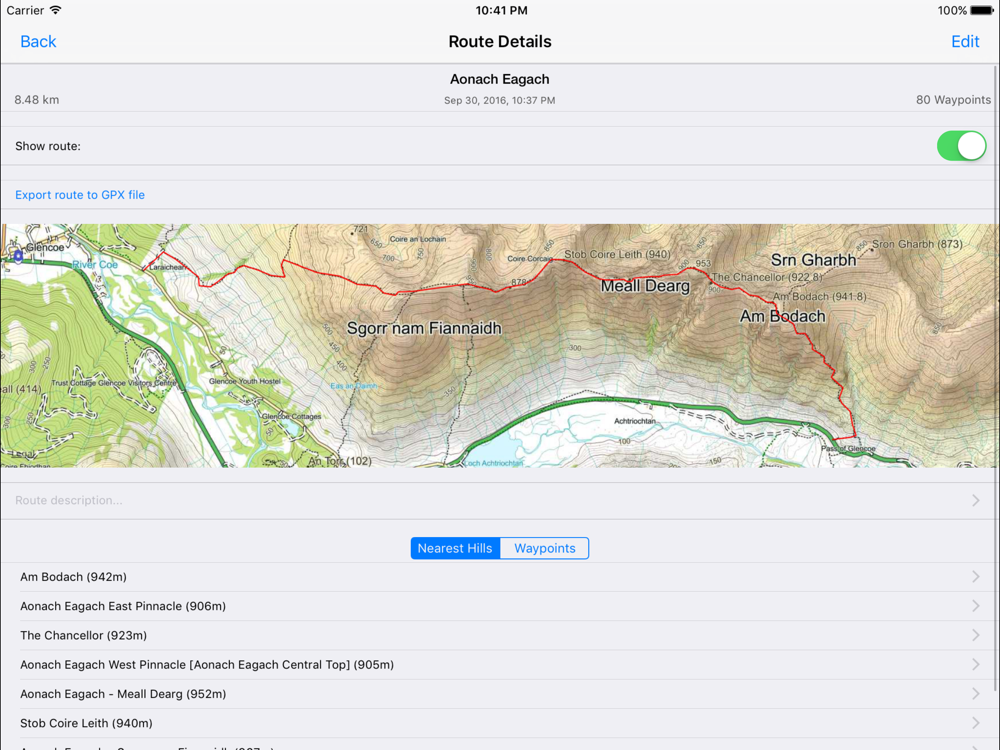Toggle the Show route switch
Viewport: 1000px width, 750px height.
[x=961, y=146]
